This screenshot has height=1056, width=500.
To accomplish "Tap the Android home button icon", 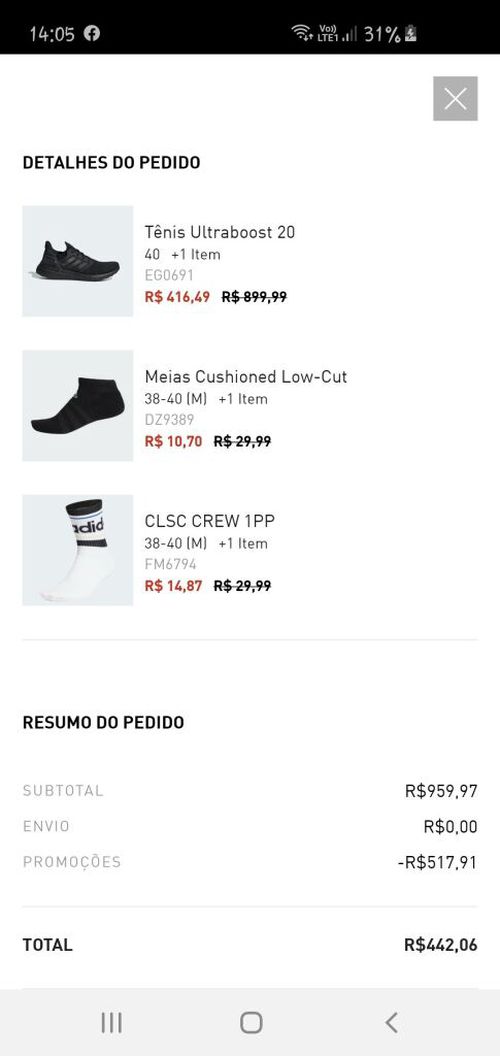I will [251, 1022].
